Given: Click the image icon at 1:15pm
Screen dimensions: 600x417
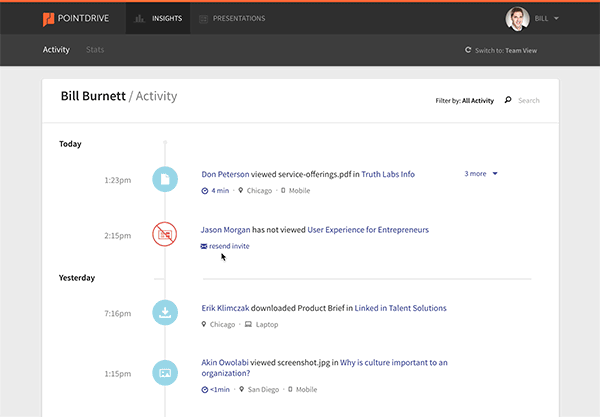Looking at the screenshot, I should coord(165,373).
